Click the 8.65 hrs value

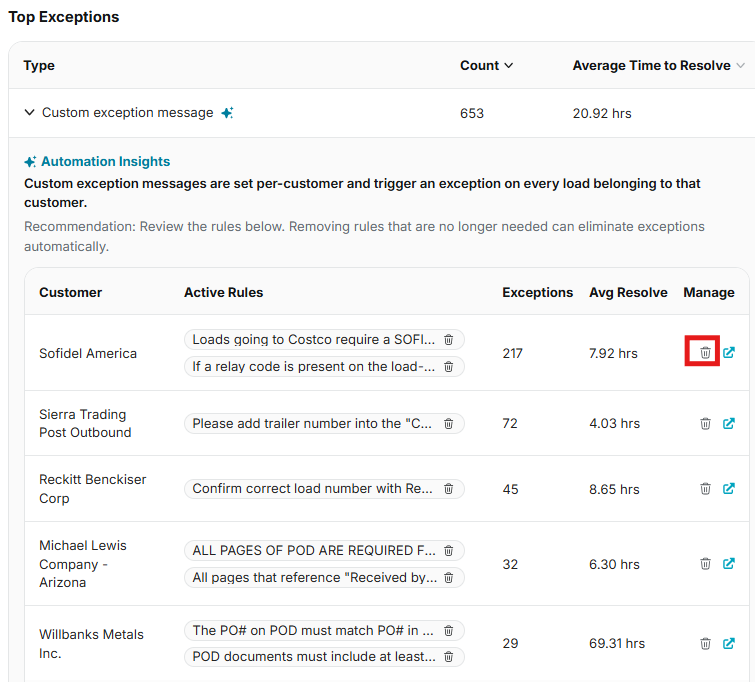(614, 489)
